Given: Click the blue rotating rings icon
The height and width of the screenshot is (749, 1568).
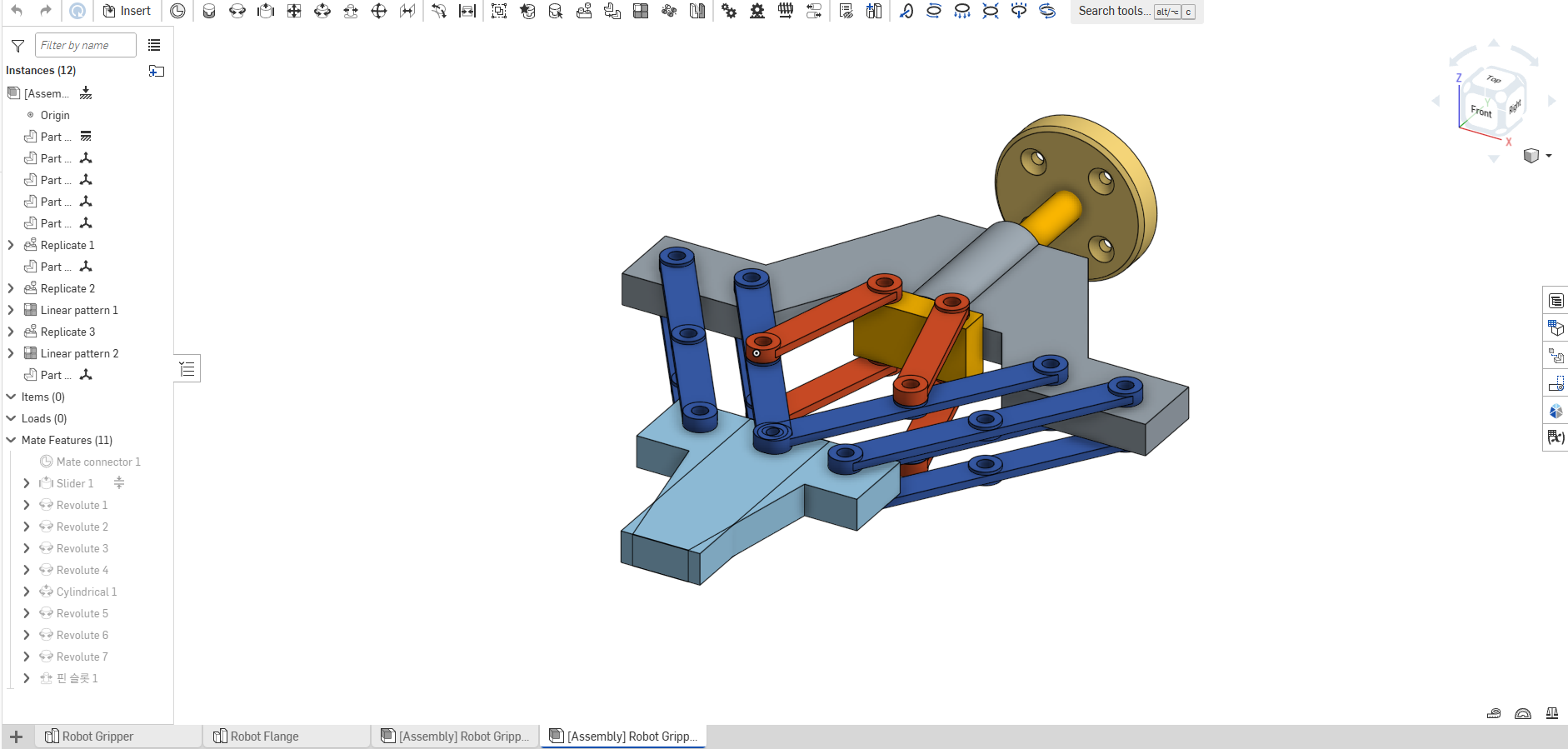Looking at the screenshot, I should (x=1047, y=11).
